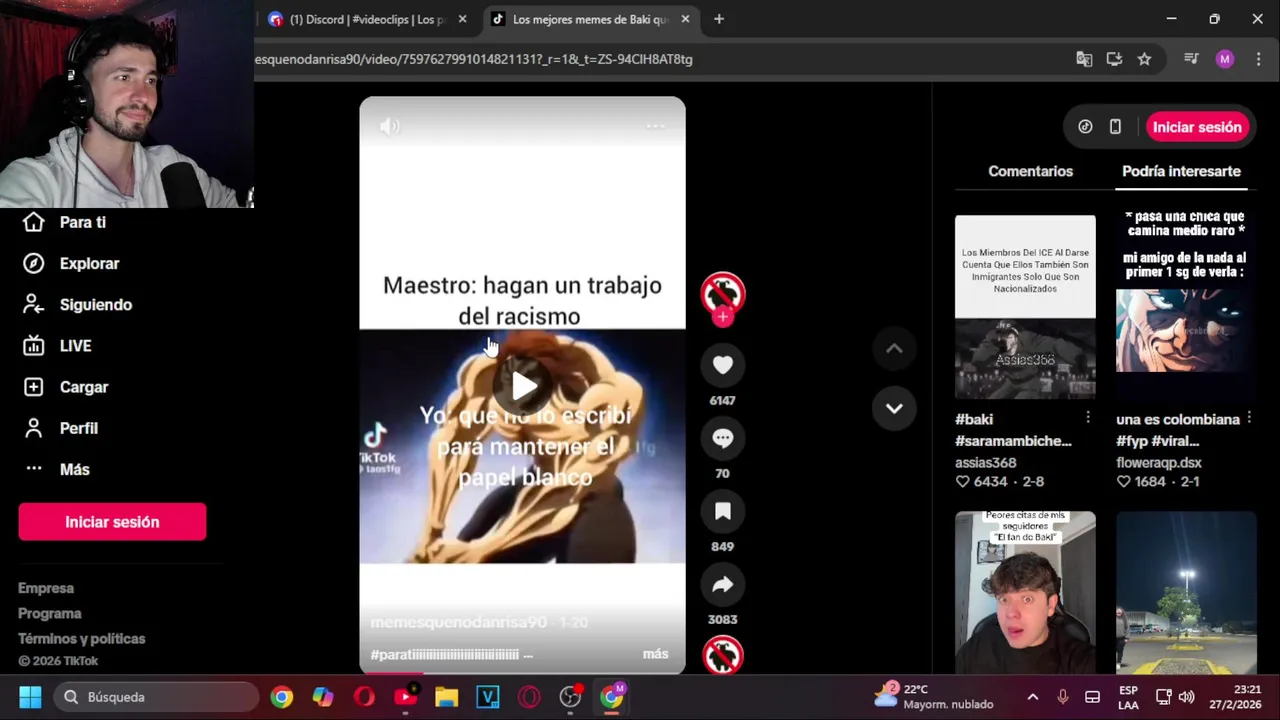Open the floweraqp.dsx profile link

click(x=1159, y=462)
